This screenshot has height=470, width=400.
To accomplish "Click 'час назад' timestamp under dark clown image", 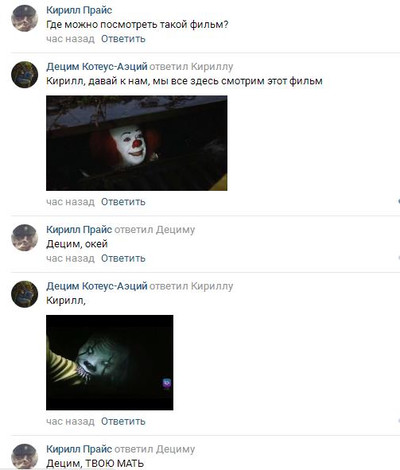I will pyautogui.click(x=70, y=421).
